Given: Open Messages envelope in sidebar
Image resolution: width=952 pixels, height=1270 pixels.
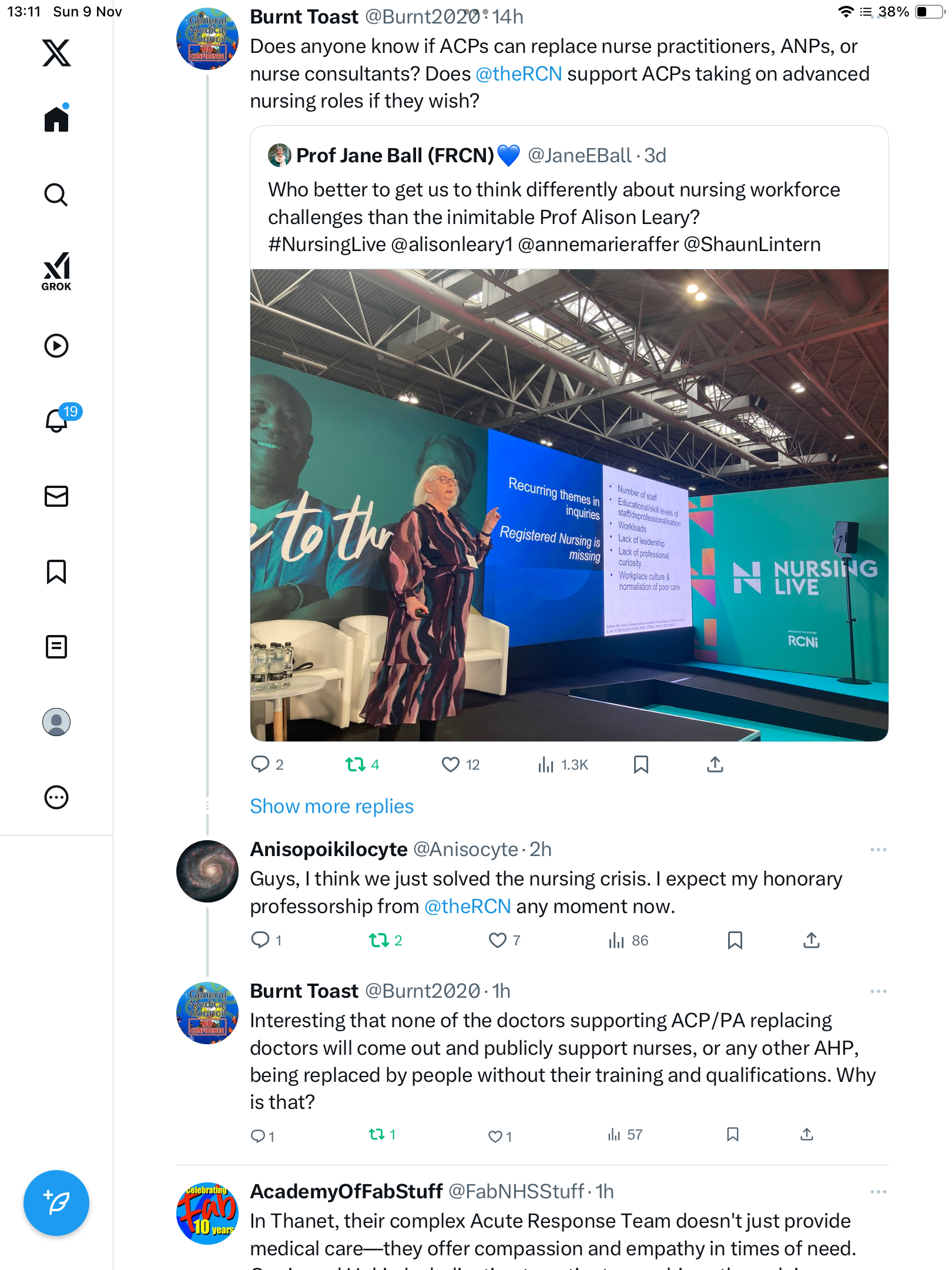Looking at the screenshot, I should point(56,496).
